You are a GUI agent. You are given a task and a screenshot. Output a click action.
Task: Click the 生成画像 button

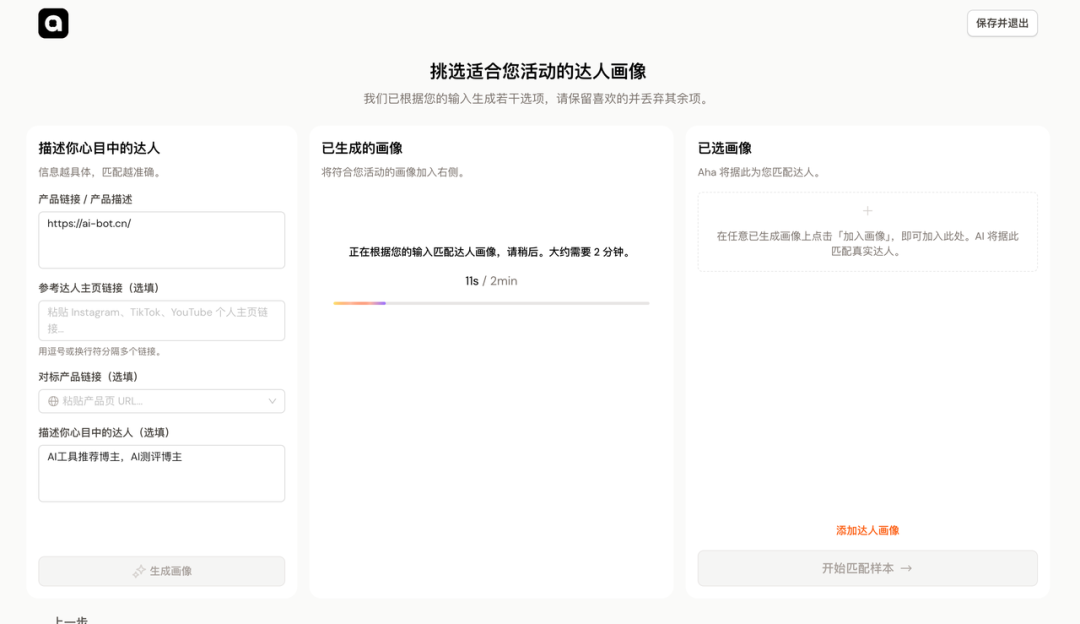[x=161, y=571]
